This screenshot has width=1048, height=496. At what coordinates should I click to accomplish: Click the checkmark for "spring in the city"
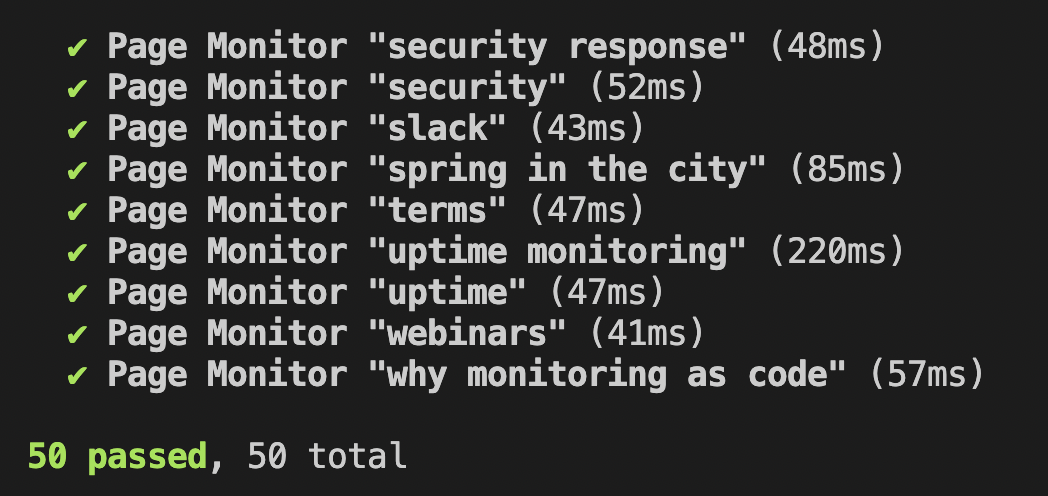pyautogui.click(x=77, y=171)
